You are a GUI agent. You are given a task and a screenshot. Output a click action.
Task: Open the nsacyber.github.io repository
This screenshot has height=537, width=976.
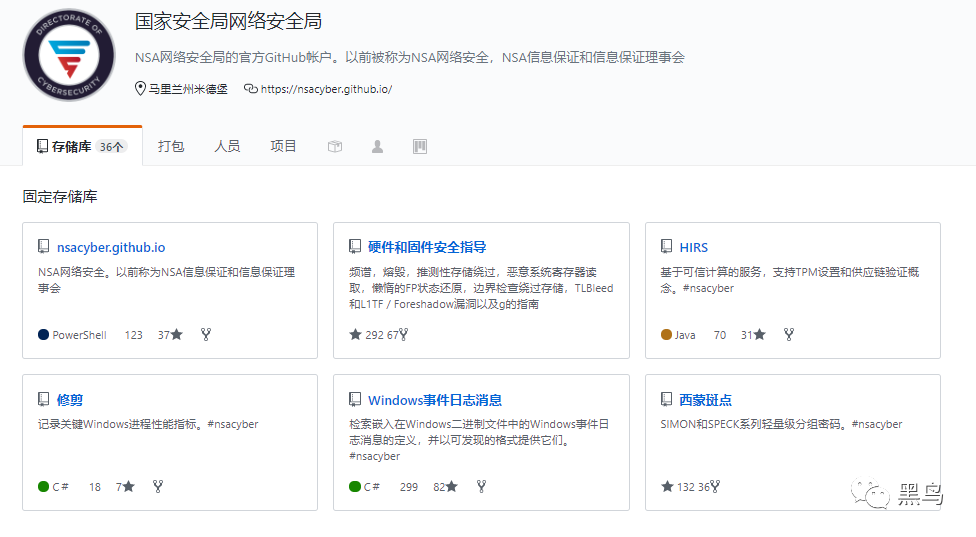coord(111,247)
